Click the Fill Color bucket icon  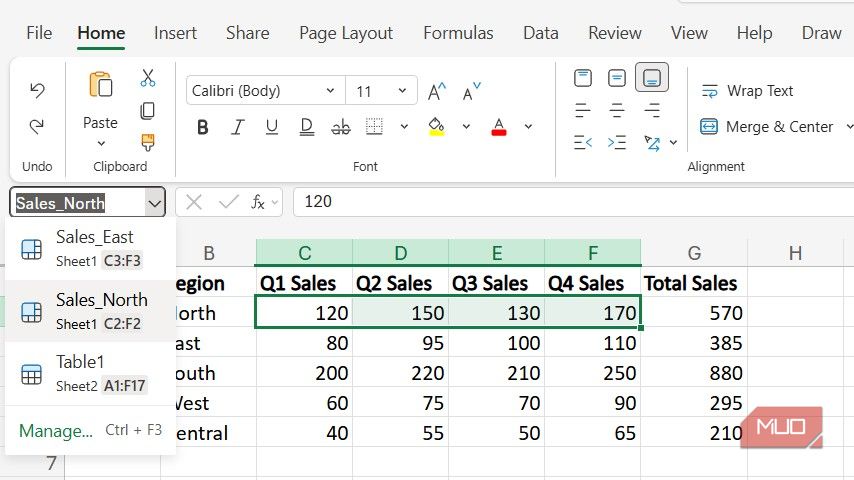436,126
